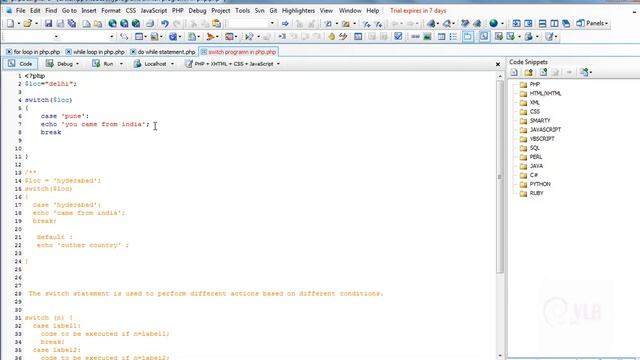Click the text 'Trial expires in 7 days'

click(x=418, y=11)
